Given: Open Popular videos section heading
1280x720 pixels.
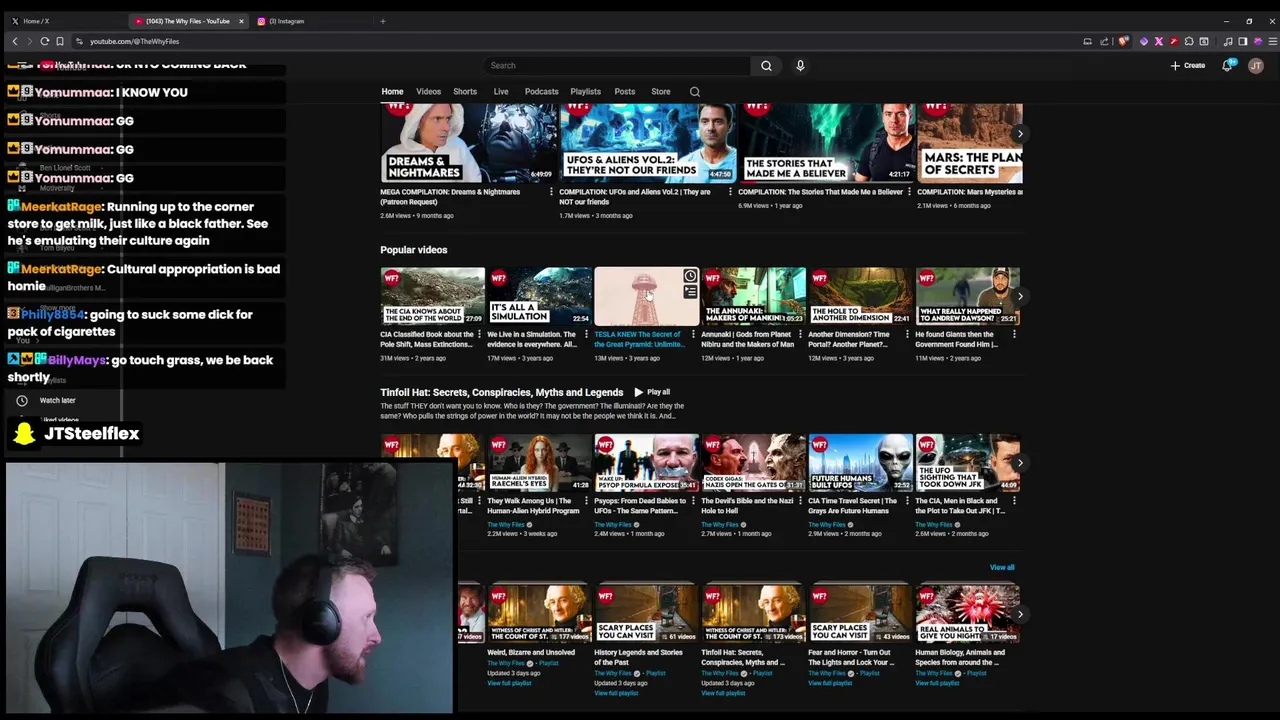Looking at the screenshot, I should [414, 250].
